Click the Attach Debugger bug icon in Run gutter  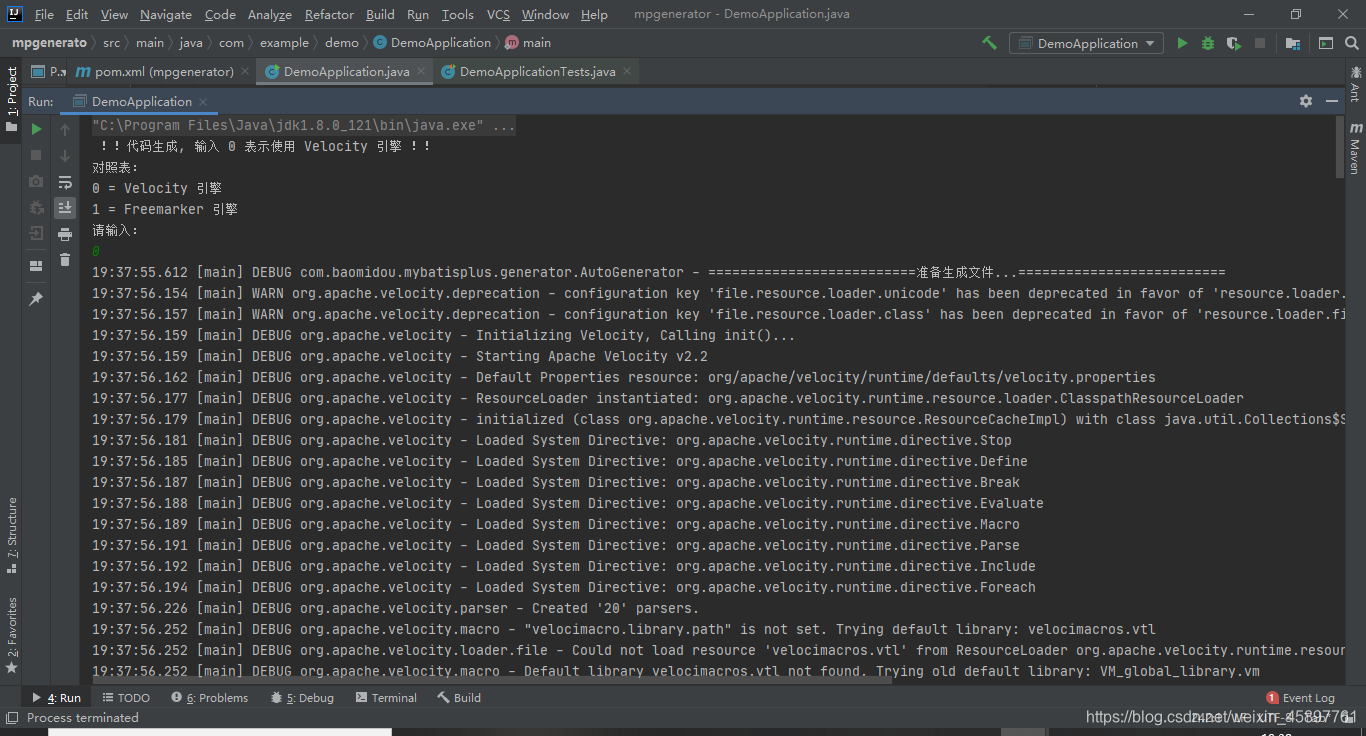point(36,207)
